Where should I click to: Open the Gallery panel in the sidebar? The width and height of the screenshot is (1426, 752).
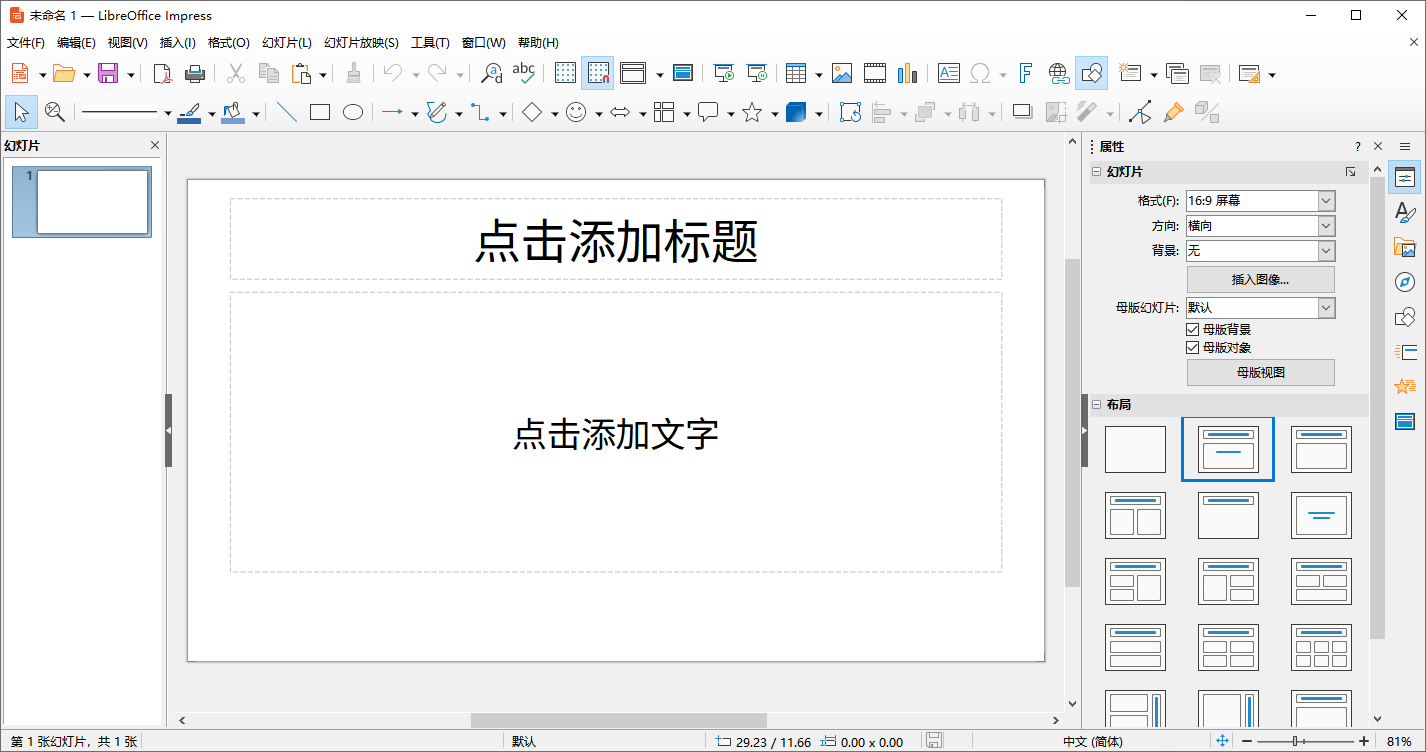coord(1406,246)
